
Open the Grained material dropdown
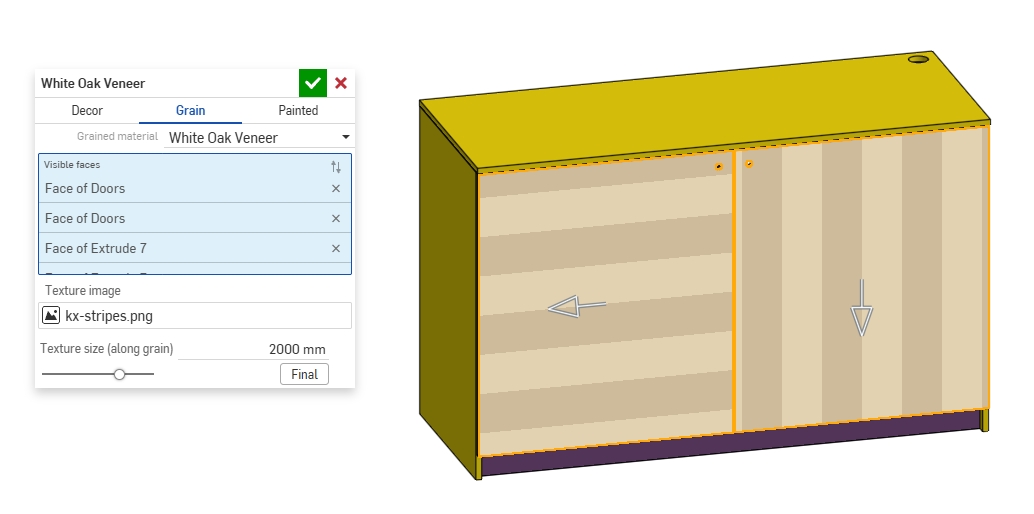258,137
